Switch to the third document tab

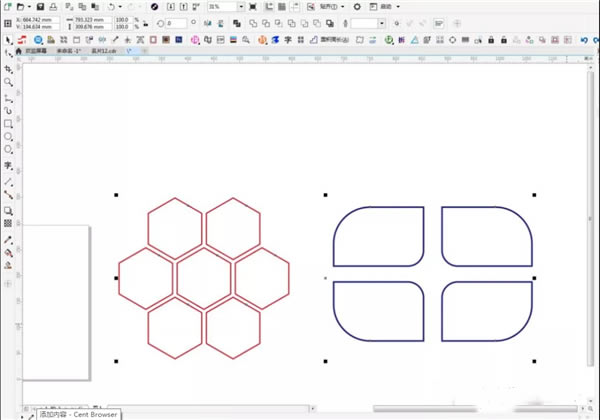103,51
